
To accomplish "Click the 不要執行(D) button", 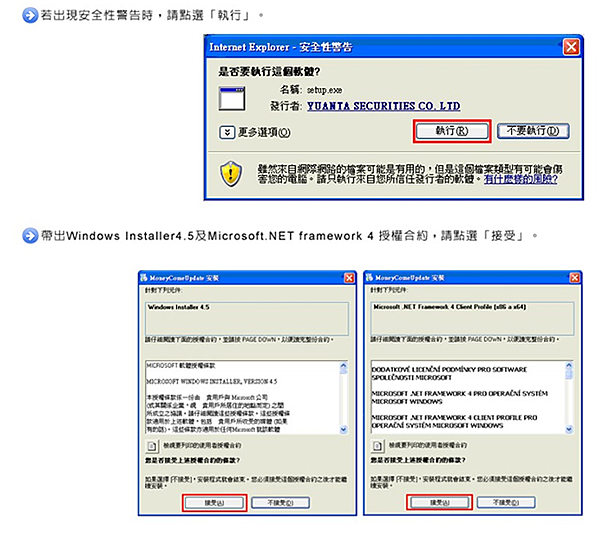I will point(533,131).
